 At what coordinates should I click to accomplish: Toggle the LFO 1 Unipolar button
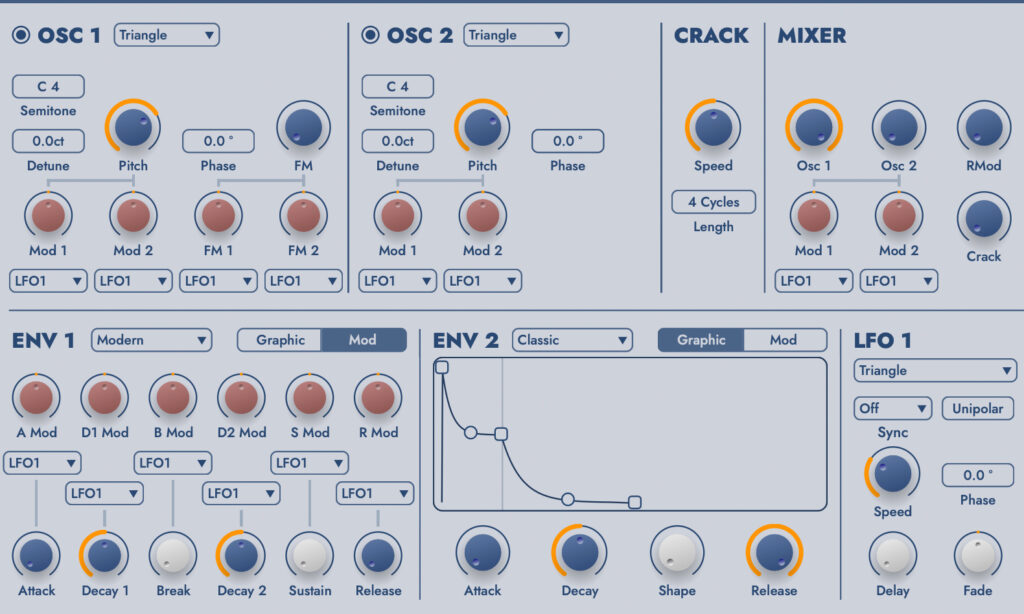[x=978, y=409]
